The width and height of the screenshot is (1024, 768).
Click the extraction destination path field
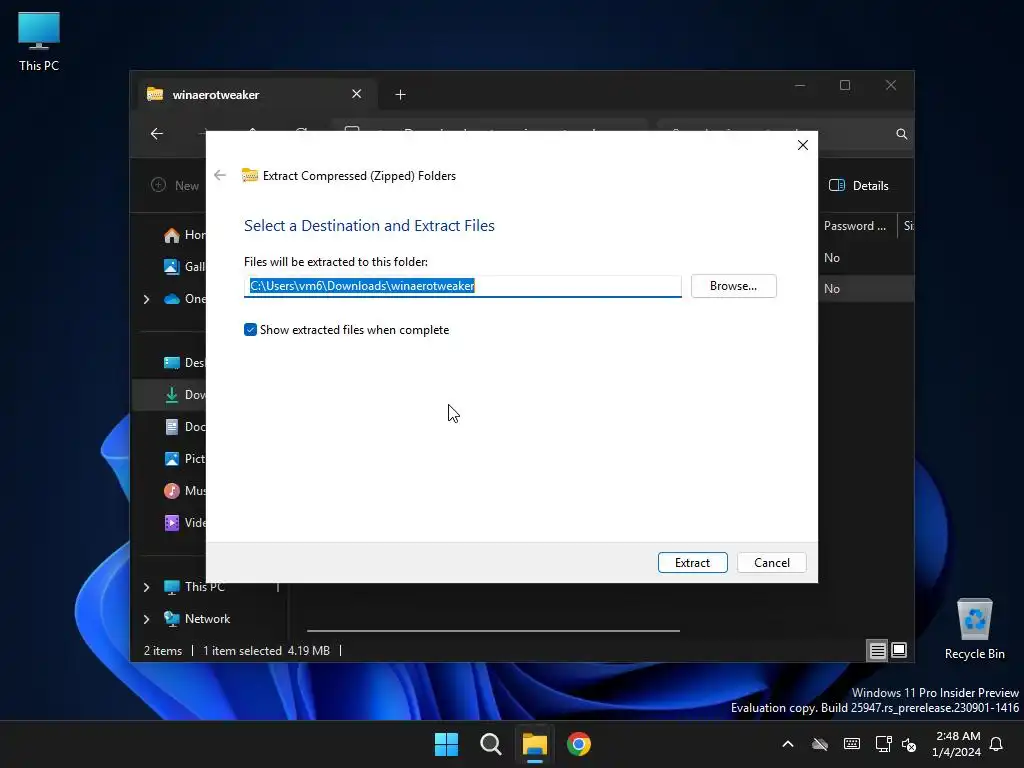462,286
